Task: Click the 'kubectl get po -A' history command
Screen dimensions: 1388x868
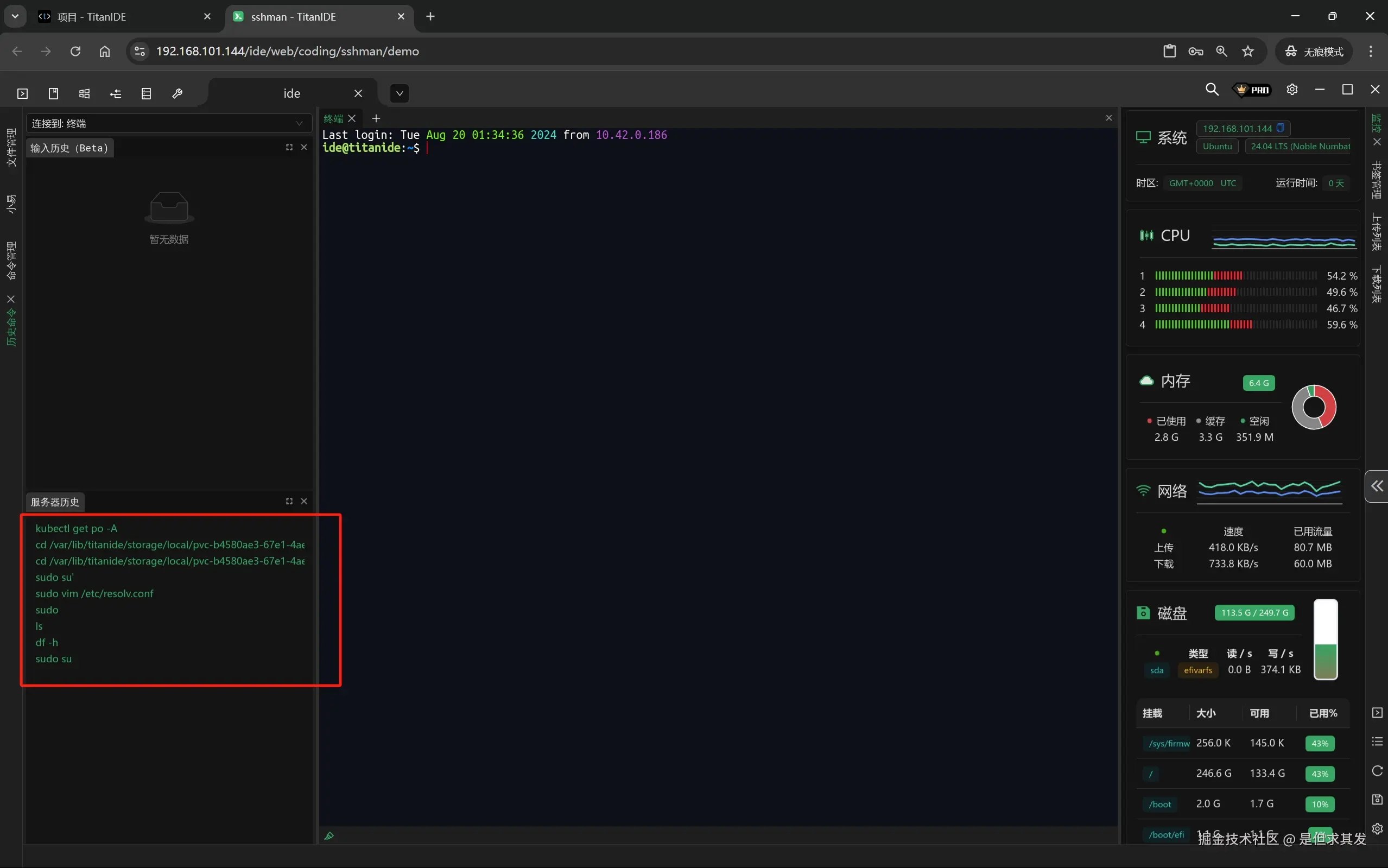Action: click(x=77, y=528)
